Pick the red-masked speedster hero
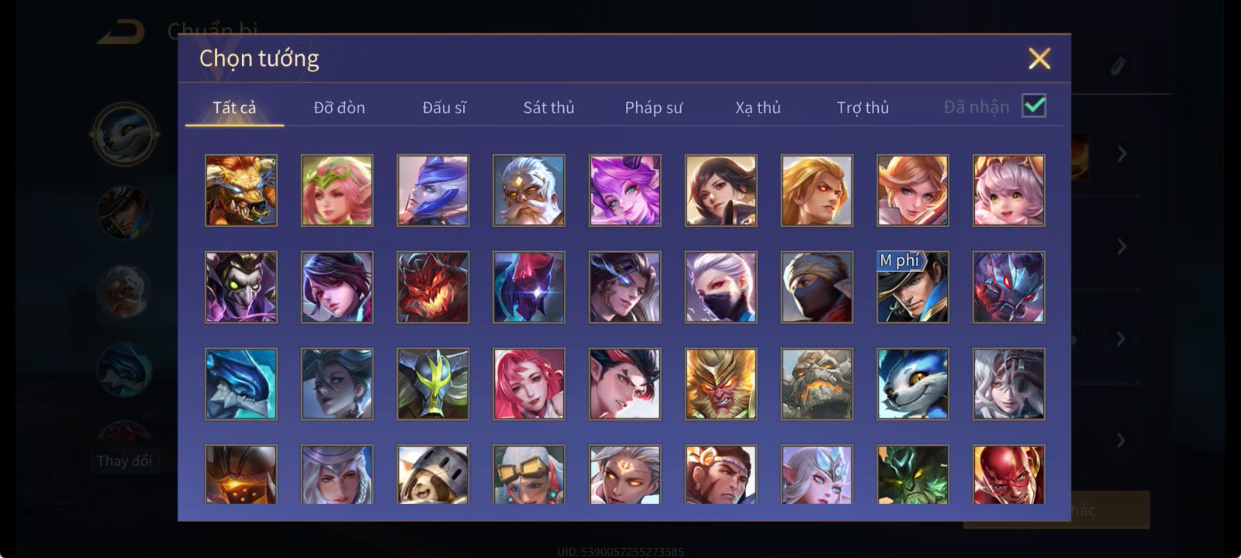Viewport: 1241px width, 558px height. coord(1009,475)
